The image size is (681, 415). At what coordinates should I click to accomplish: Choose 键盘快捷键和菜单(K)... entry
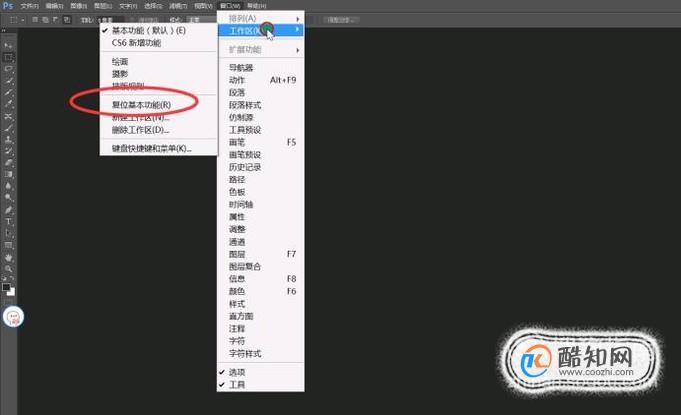coord(159,148)
